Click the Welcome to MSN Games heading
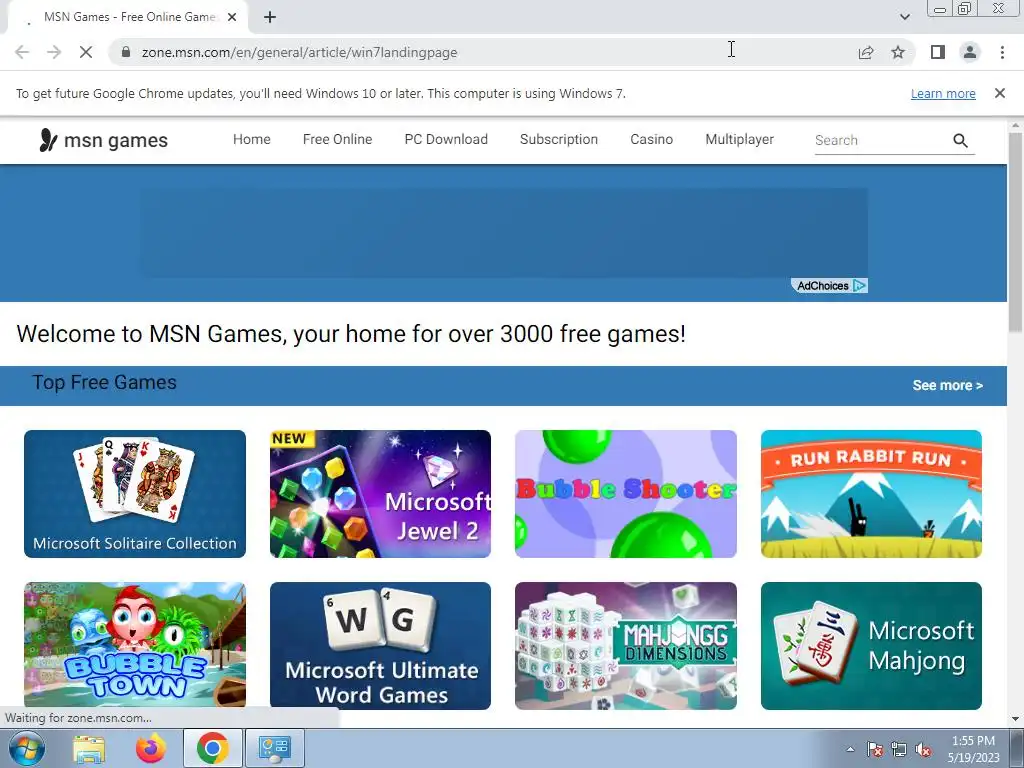1024x768 pixels. point(351,334)
